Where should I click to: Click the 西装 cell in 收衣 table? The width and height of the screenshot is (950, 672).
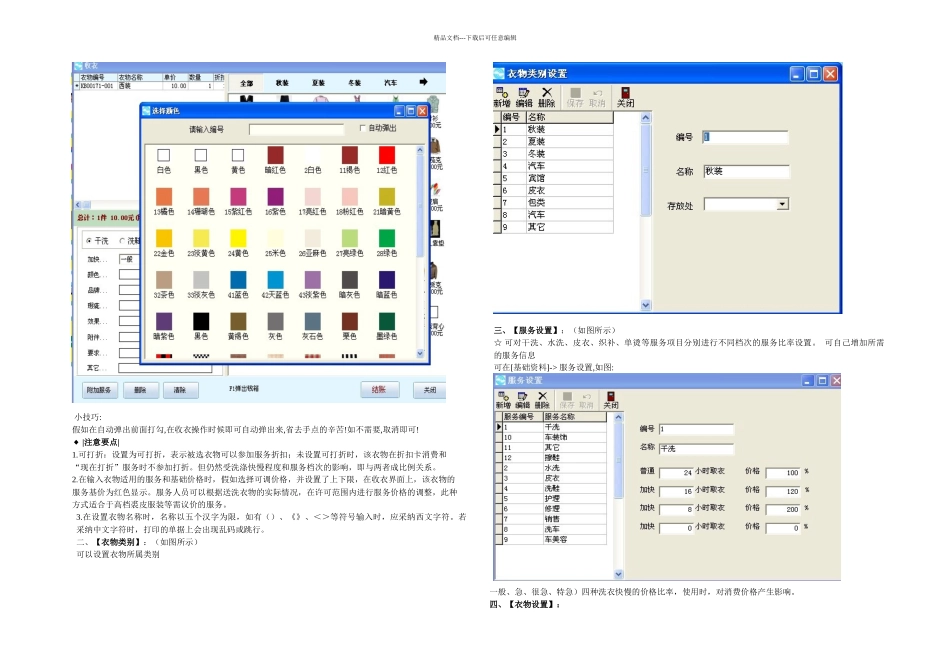[x=139, y=86]
